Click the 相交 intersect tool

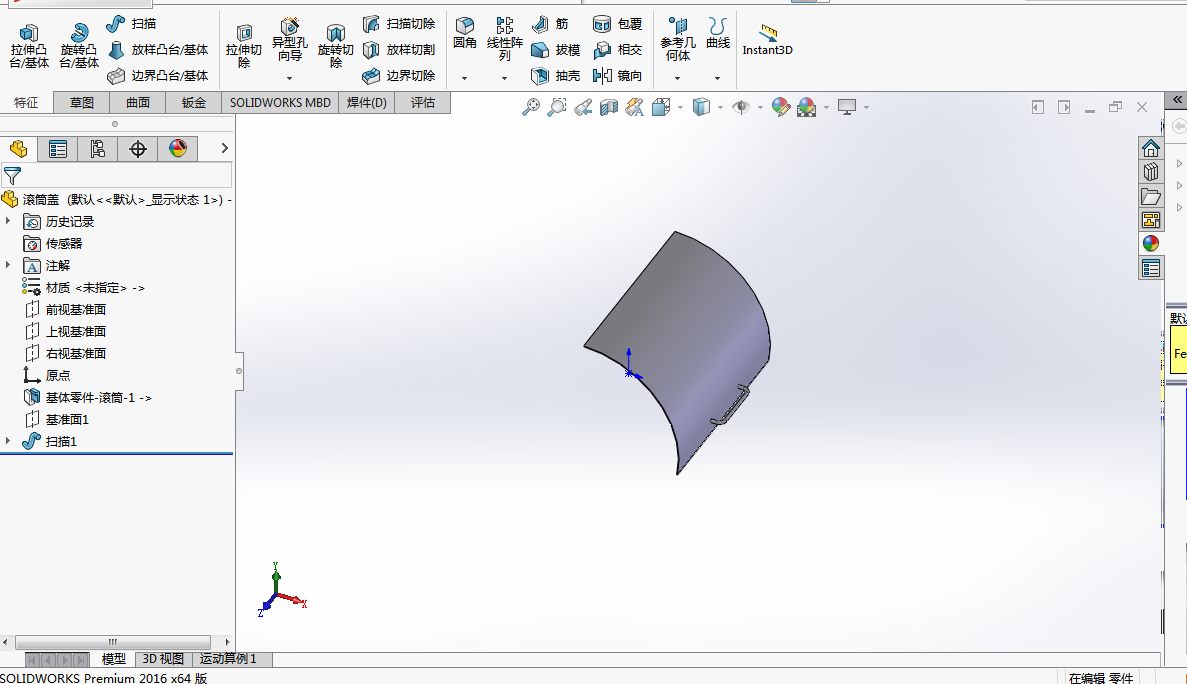tap(618, 50)
